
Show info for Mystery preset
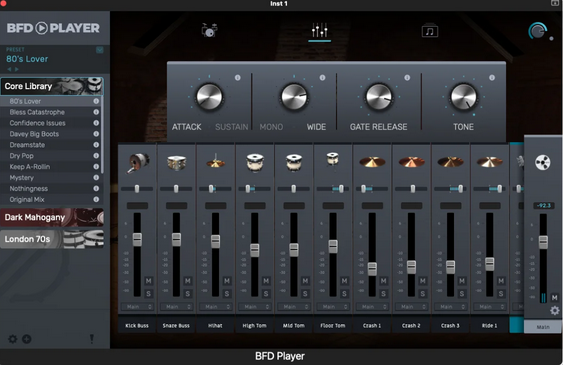[x=96, y=178]
